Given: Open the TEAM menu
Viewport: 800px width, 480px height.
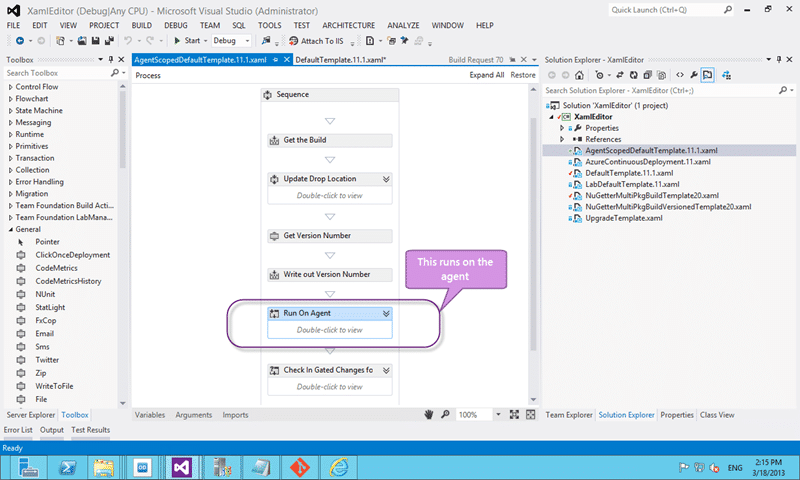Looking at the screenshot, I should 210,26.
